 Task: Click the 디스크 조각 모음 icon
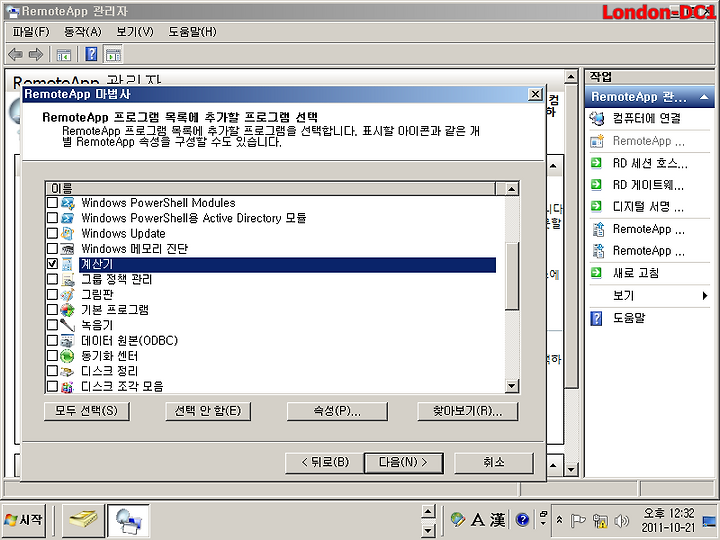tap(68, 387)
